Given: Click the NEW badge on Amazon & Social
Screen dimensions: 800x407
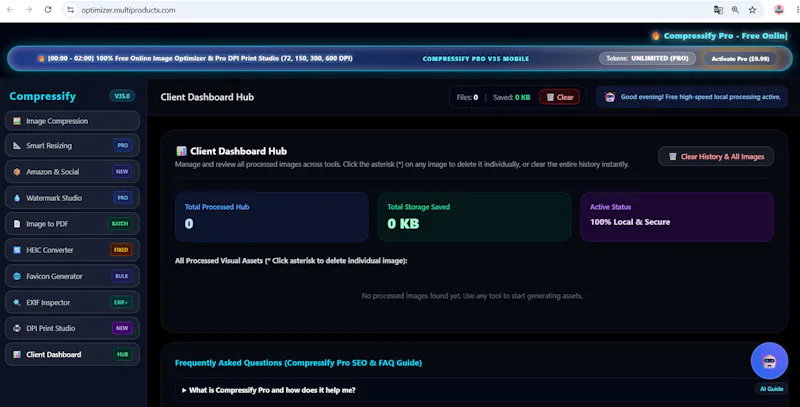Looking at the screenshot, I should tap(122, 172).
